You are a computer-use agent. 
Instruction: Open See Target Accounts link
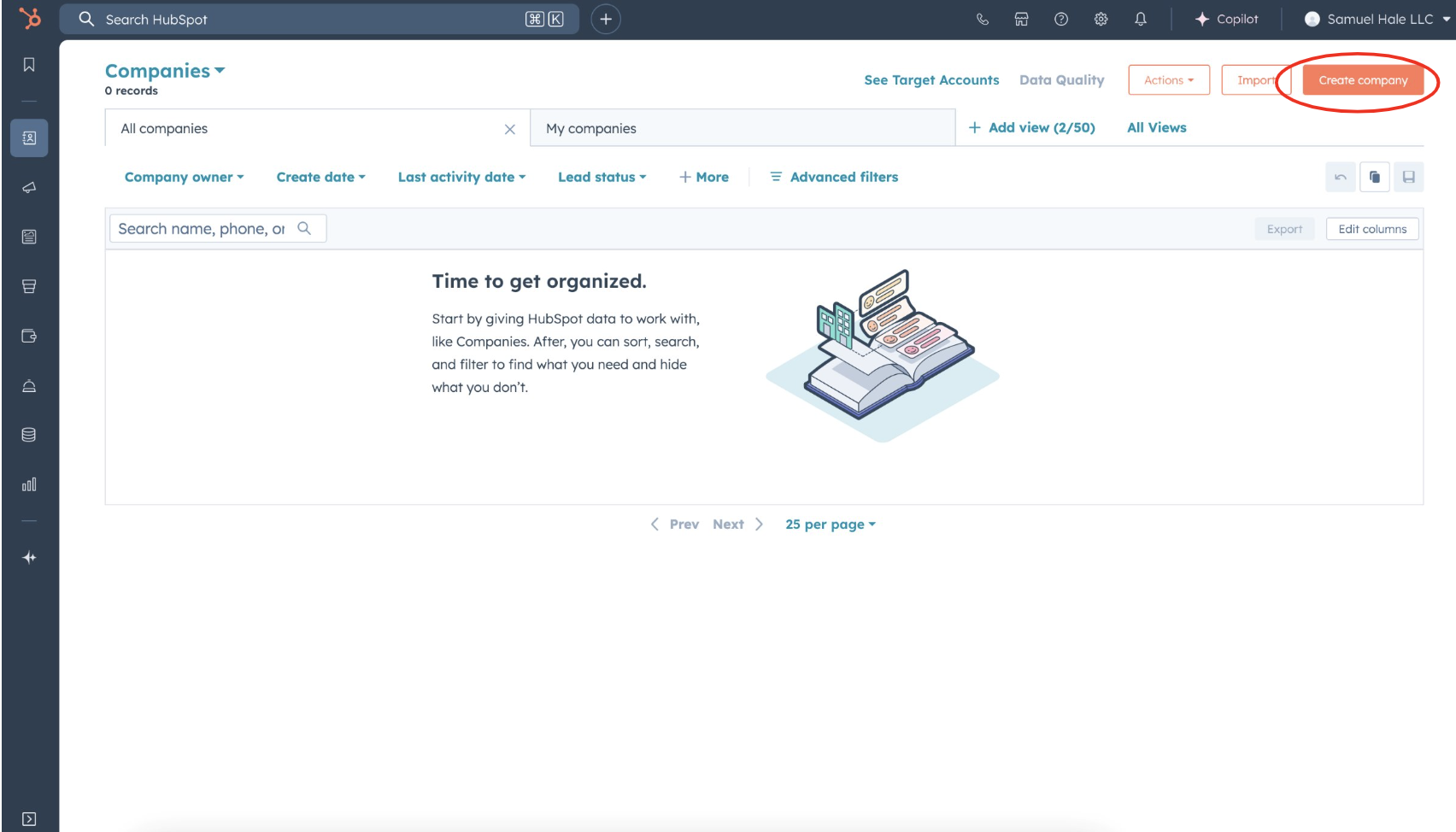click(x=931, y=80)
